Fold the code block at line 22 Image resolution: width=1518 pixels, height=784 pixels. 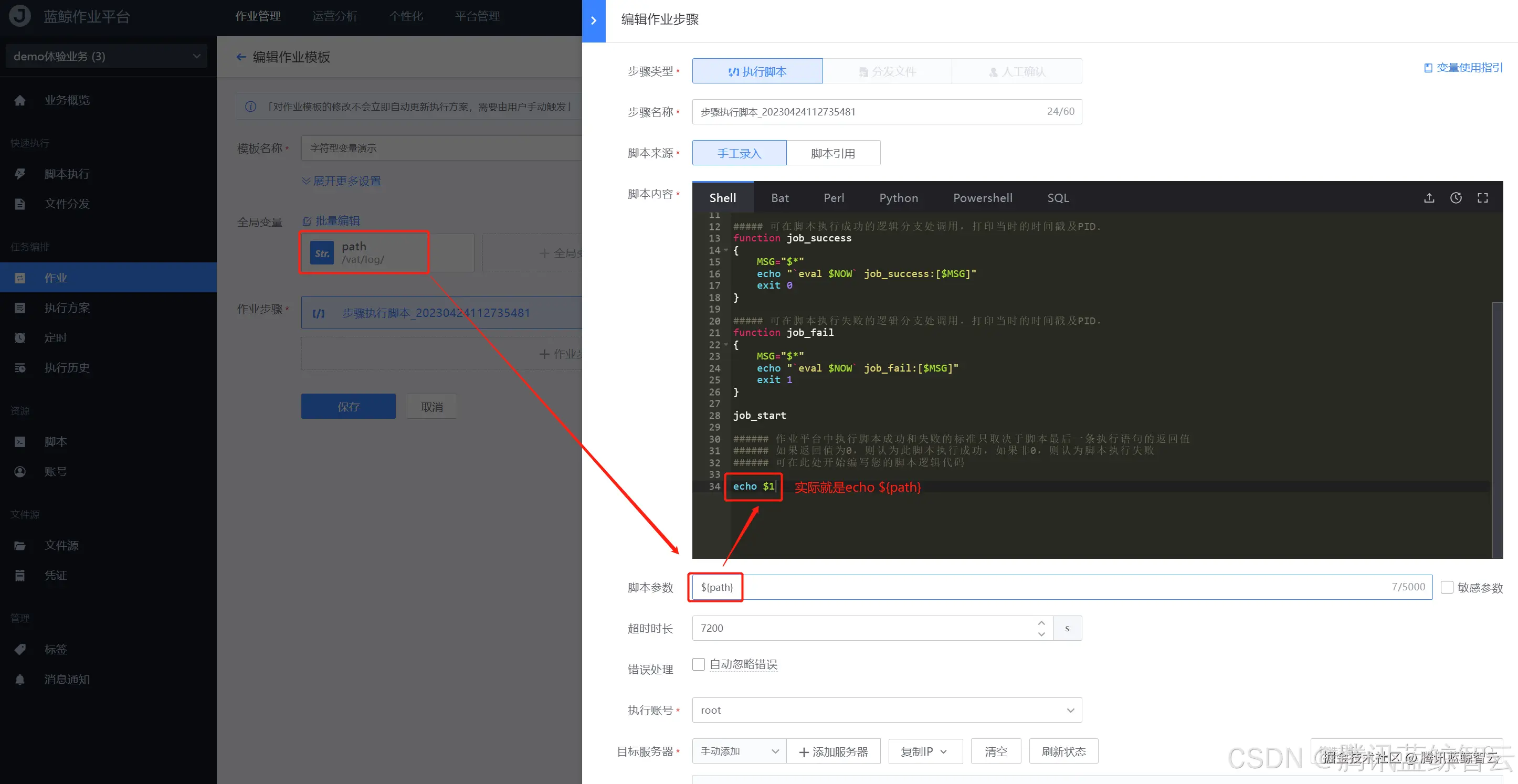pos(726,345)
